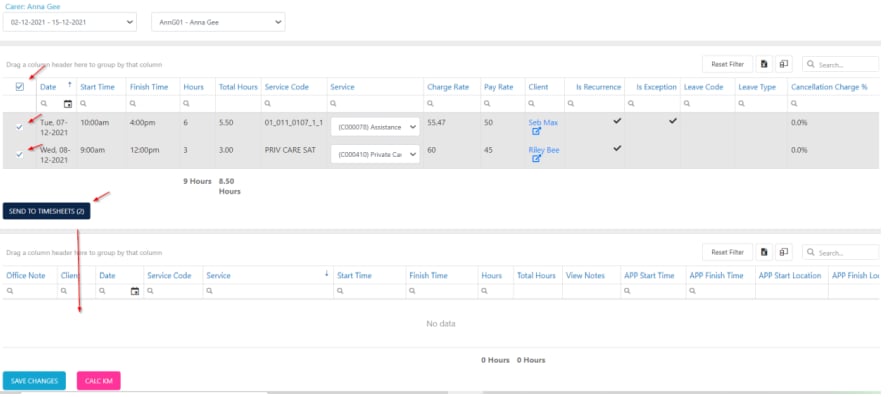Click search icon in lower Service Code filter
The height and width of the screenshot is (397, 888).
(x=151, y=291)
